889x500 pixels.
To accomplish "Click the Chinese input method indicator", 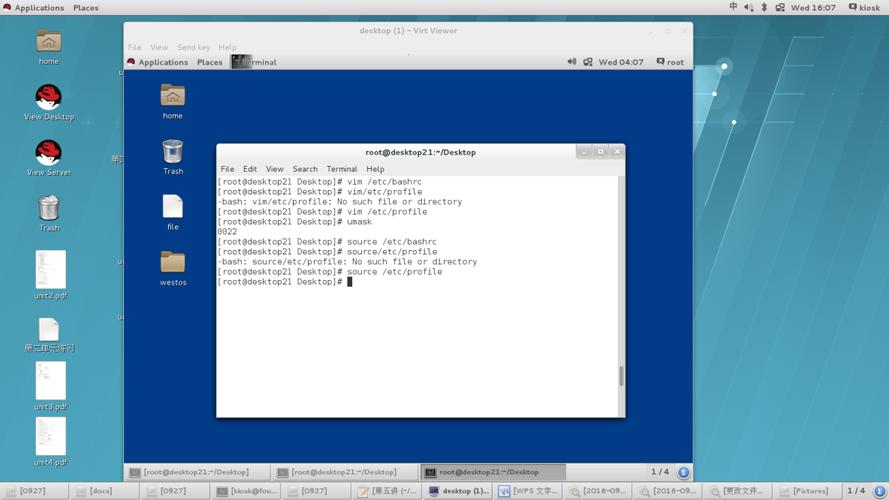I will pos(733,7).
